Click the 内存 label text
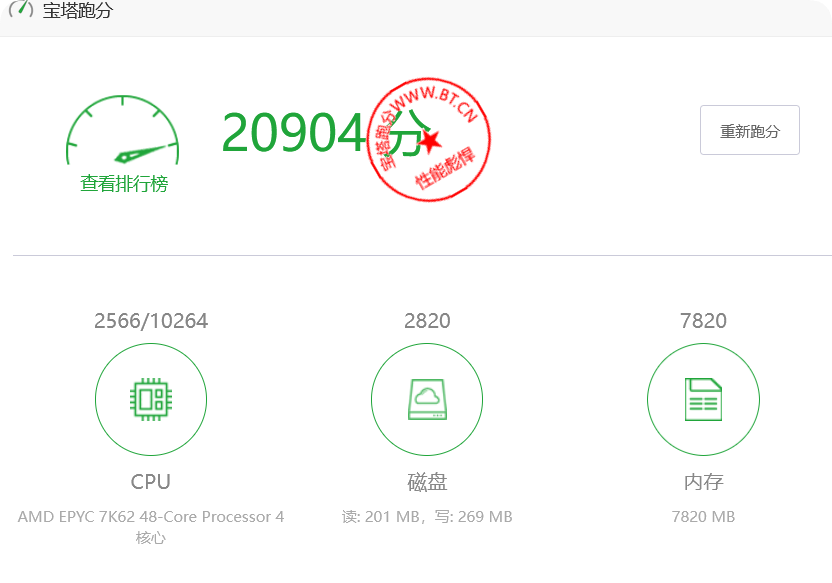This screenshot has height=583, width=832. tap(703, 482)
